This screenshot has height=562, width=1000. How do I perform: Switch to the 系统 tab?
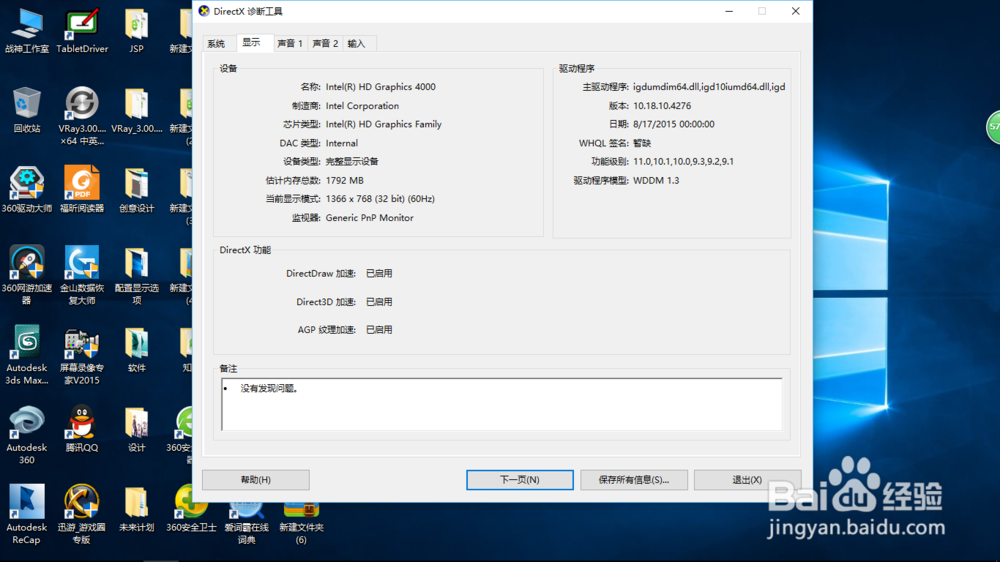pyautogui.click(x=217, y=43)
